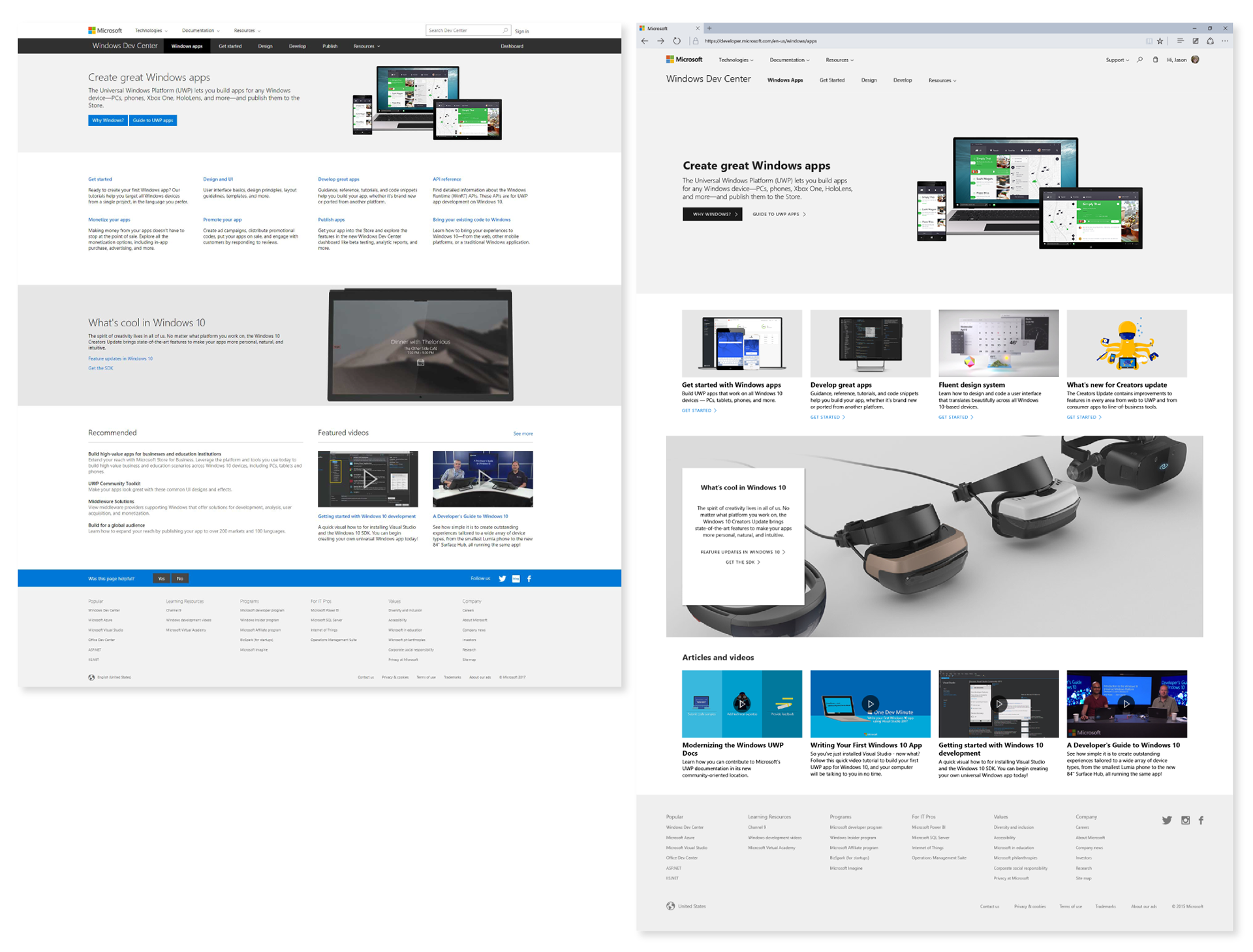Click black WHY WINDOWS? button in right page
The height and width of the screenshot is (952, 1253).
click(x=712, y=214)
